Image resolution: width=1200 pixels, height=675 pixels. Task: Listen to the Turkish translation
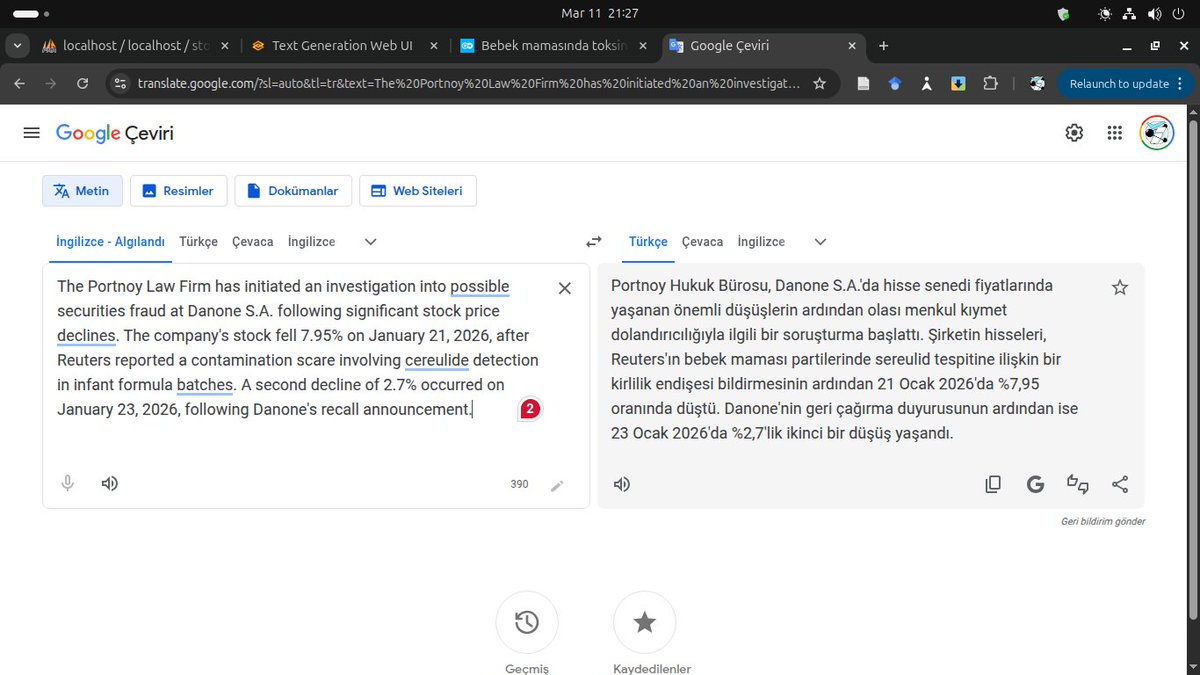coord(622,484)
